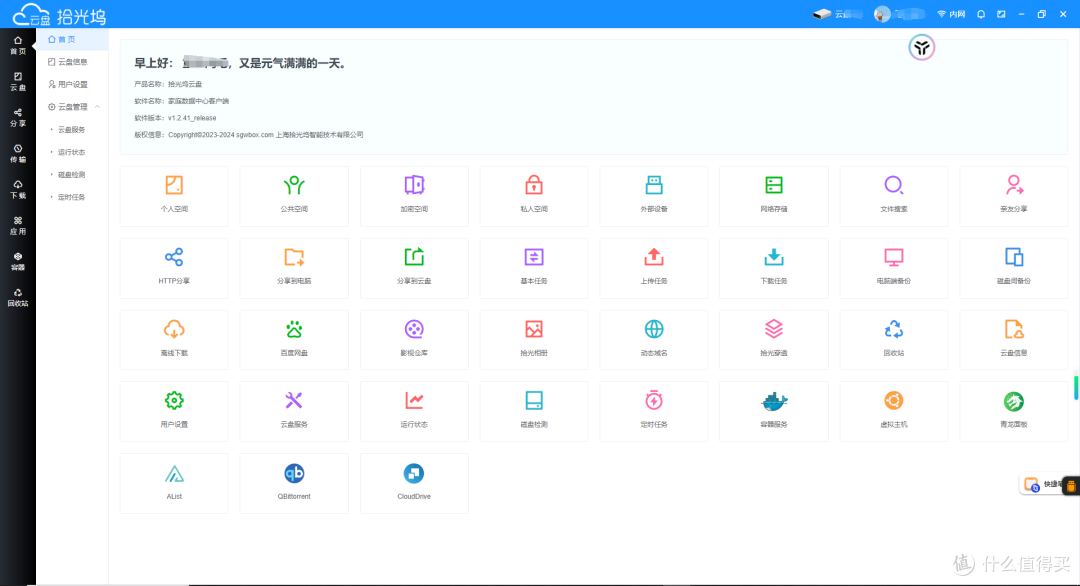Open the 网络存储 tile
This screenshot has height=586, width=1080.
click(x=773, y=196)
